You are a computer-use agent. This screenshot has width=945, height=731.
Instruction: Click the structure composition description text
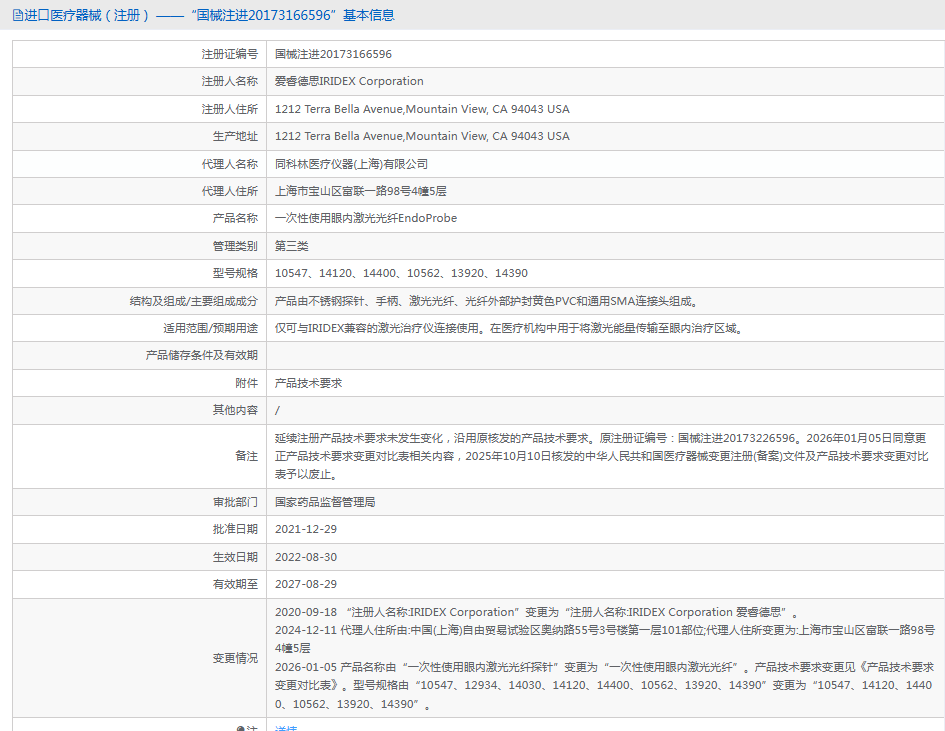(487, 301)
